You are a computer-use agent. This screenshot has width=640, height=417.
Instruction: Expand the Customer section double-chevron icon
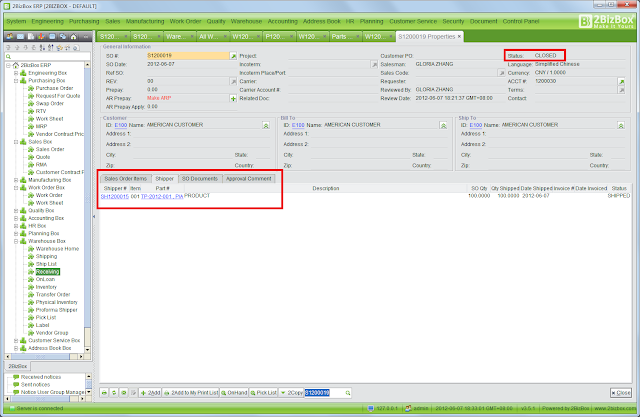click(266, 126)
